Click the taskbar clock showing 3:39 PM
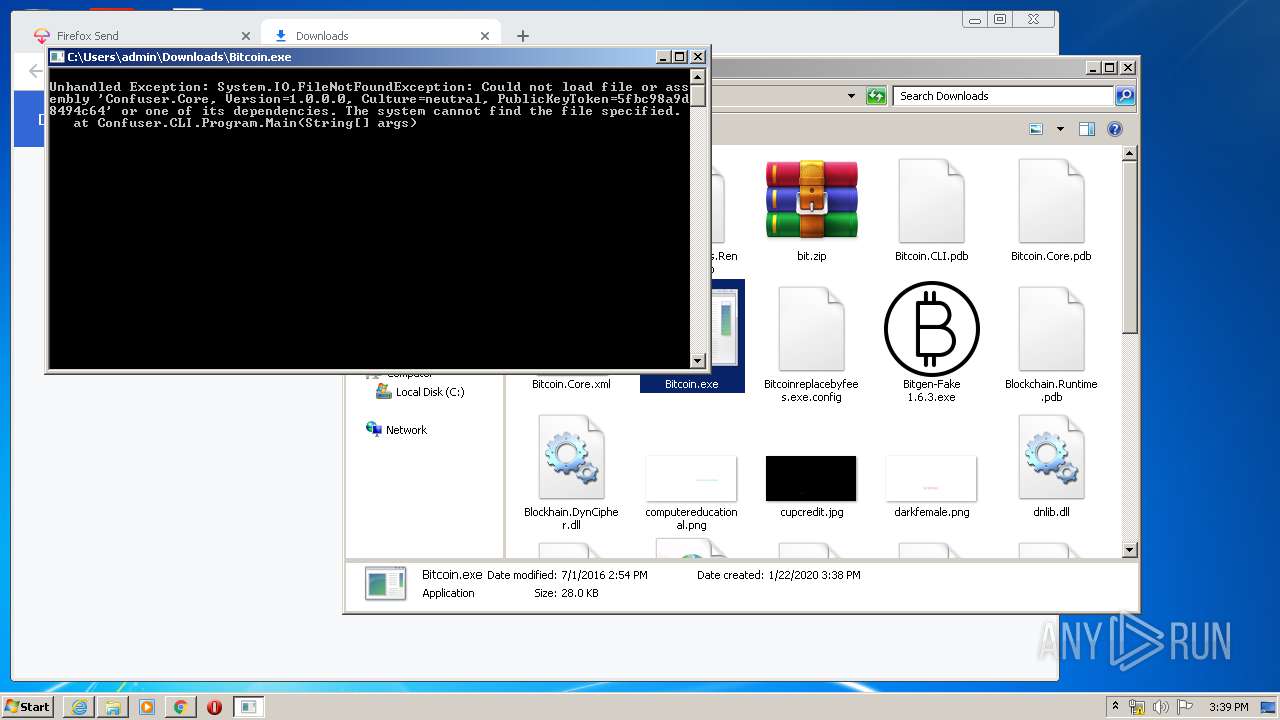1280x720 pixels. pos(1228,707)
